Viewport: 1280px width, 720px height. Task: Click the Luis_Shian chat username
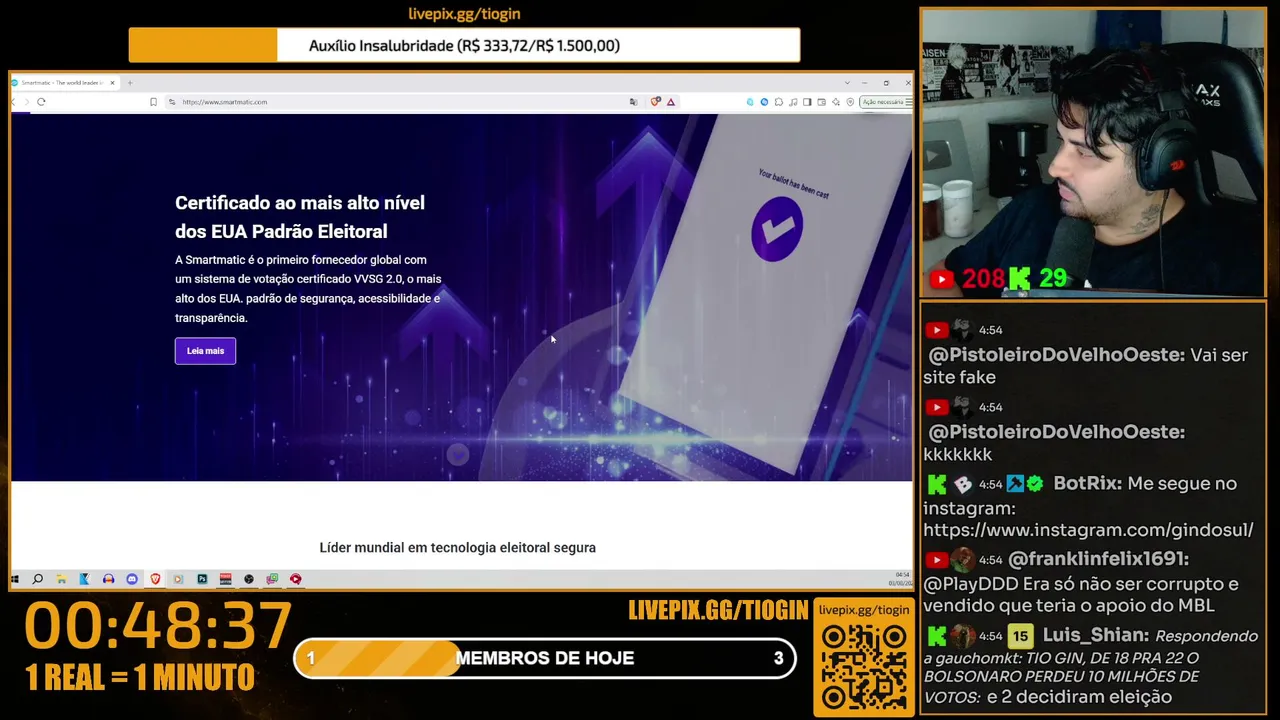pos(1095,636)
